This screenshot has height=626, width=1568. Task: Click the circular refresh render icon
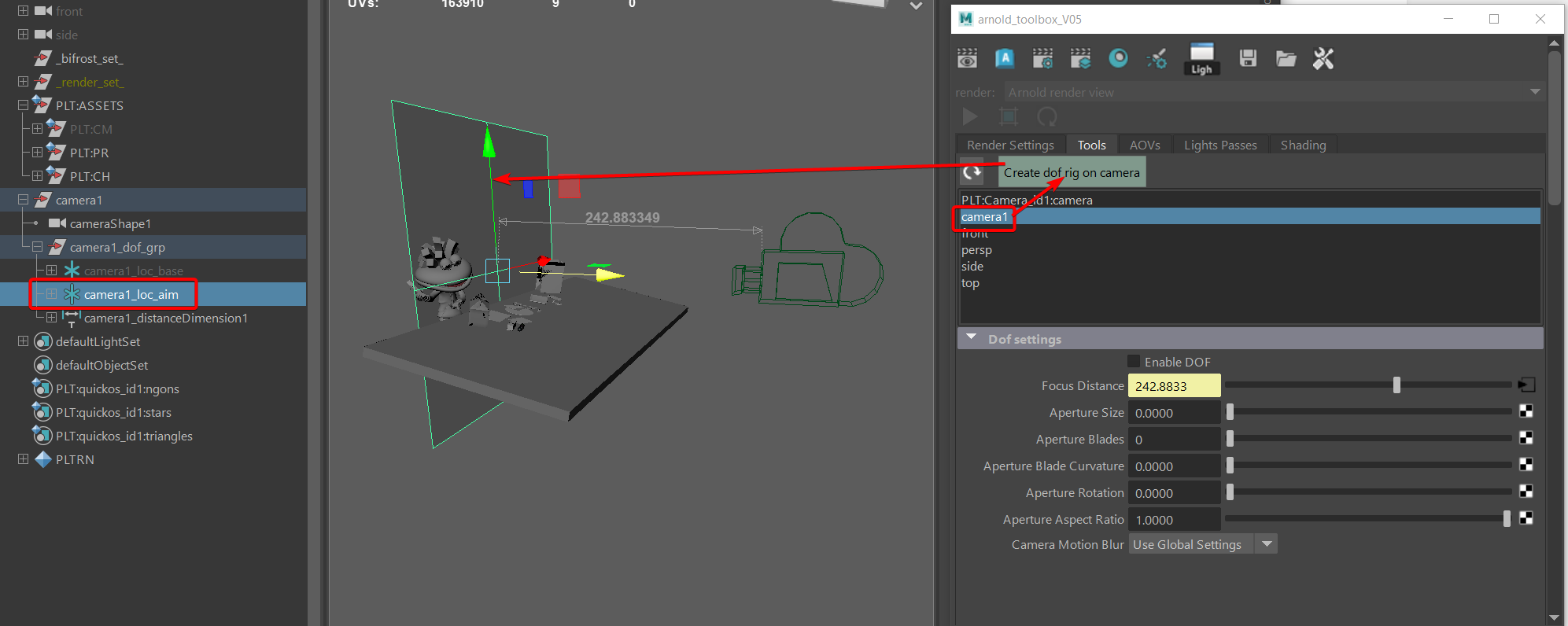[1046, 116]
